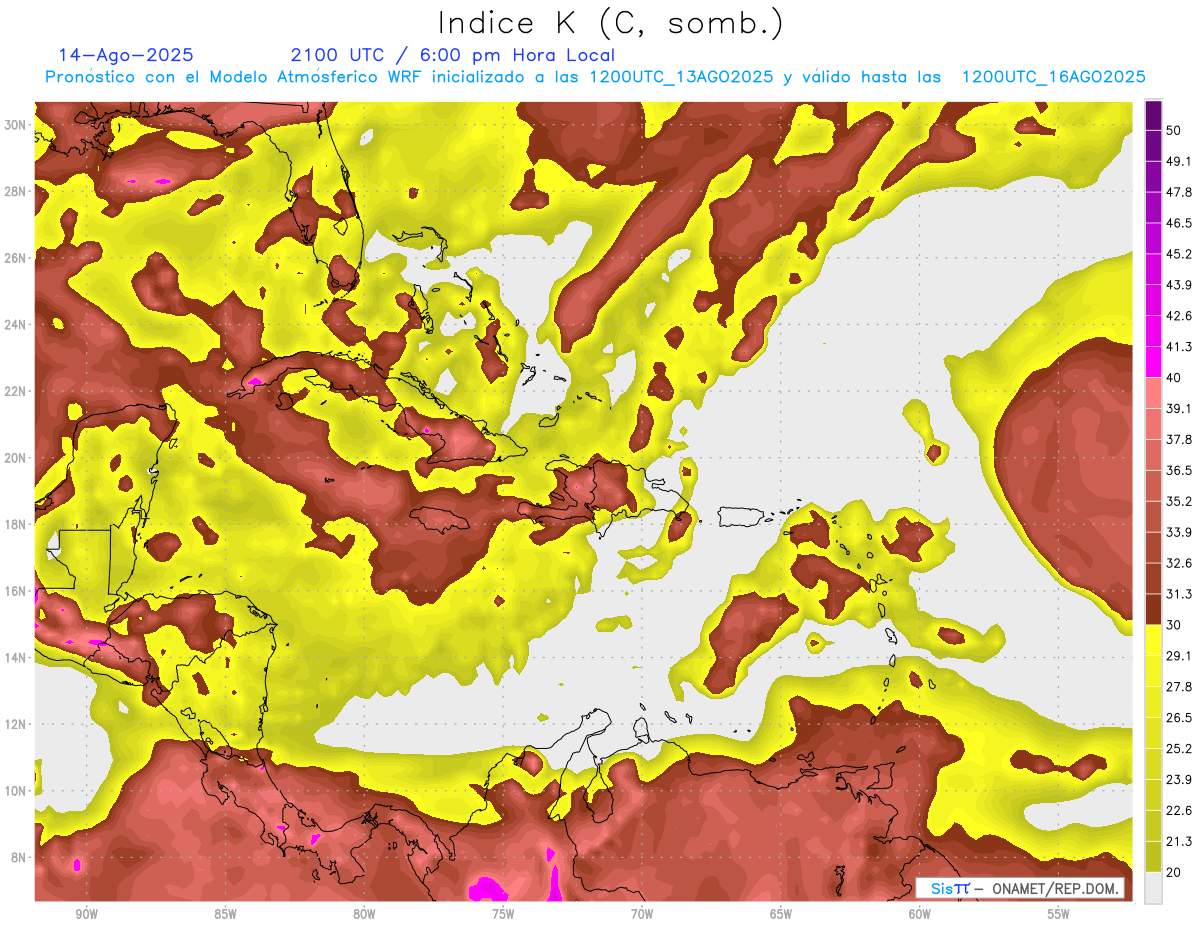Click the '24N' latitude axis label

click(17, 324)
